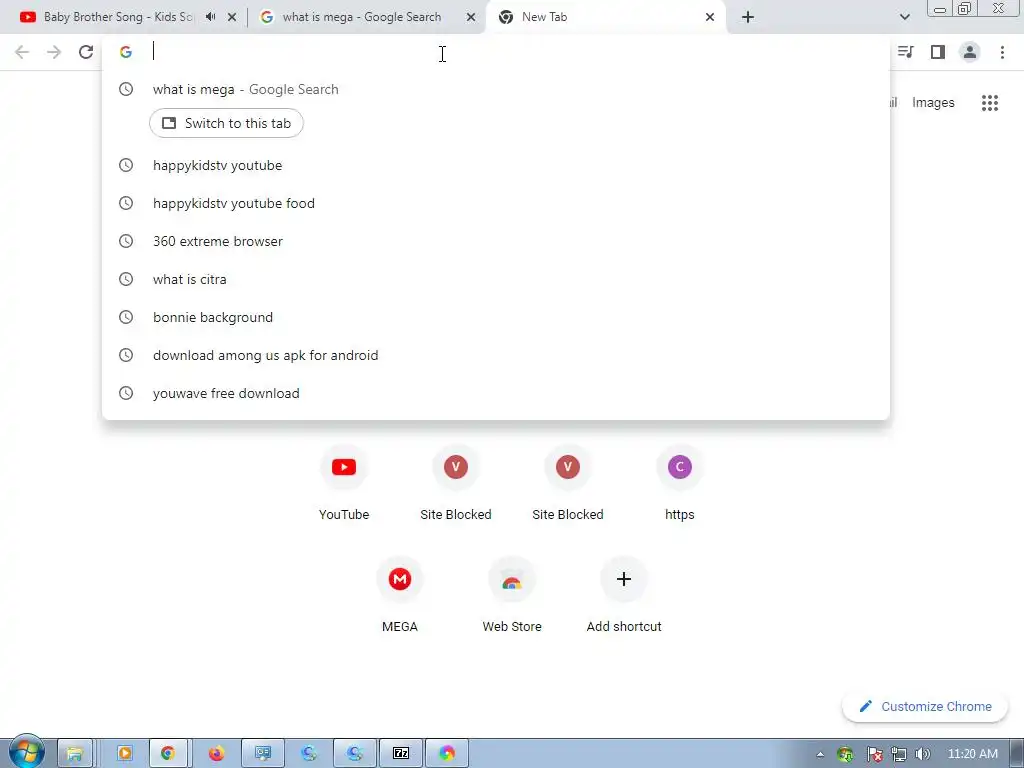Choose 'download among us apk for android'
This screenshot has height=768, width=1024.
[x=496, y=355]
